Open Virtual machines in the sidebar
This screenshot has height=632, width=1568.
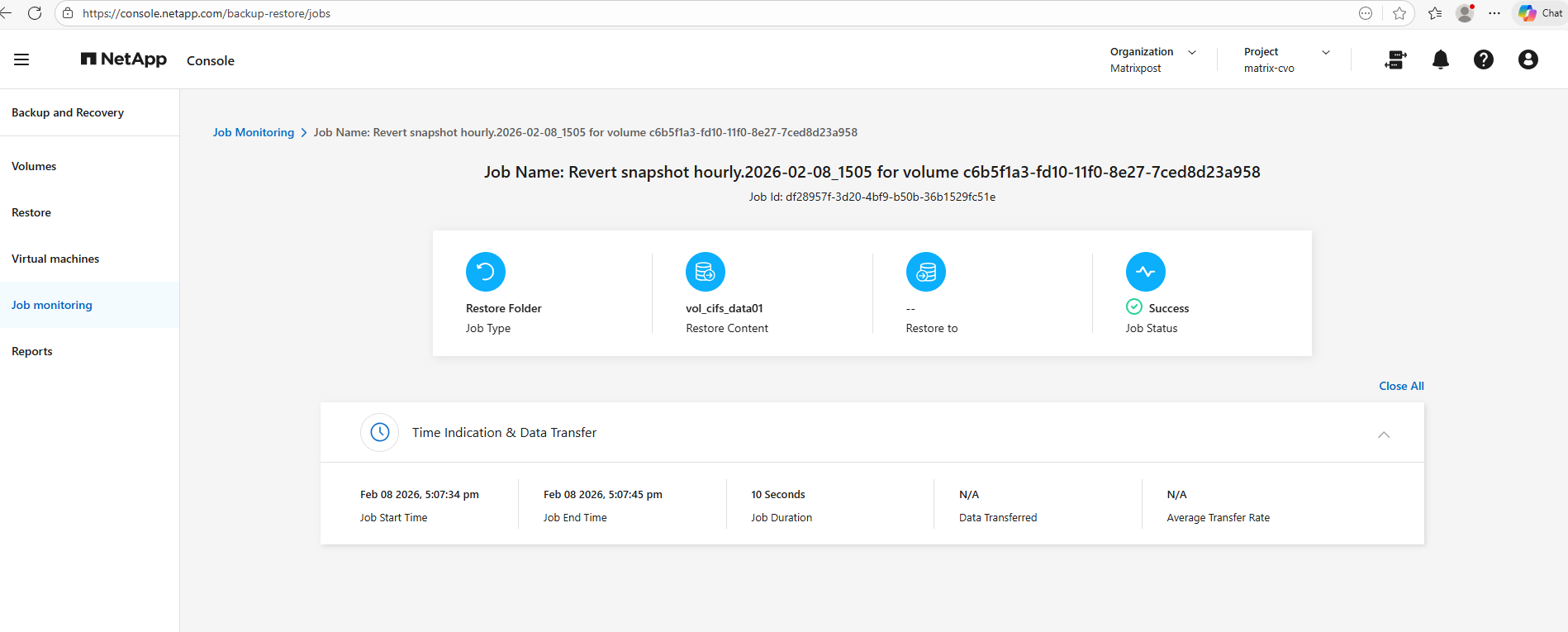pos(55,259)
